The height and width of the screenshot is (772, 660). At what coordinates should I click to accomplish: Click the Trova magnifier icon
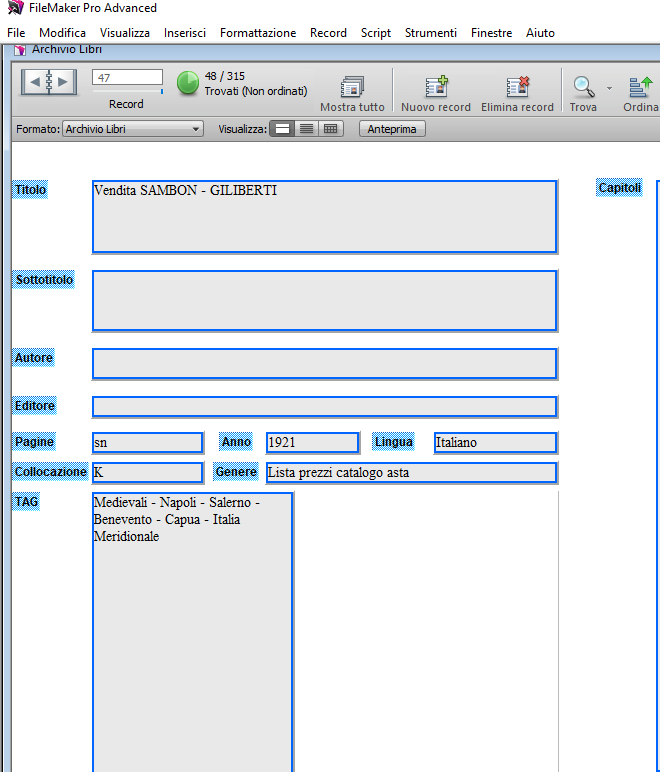(x=583, y=87)
